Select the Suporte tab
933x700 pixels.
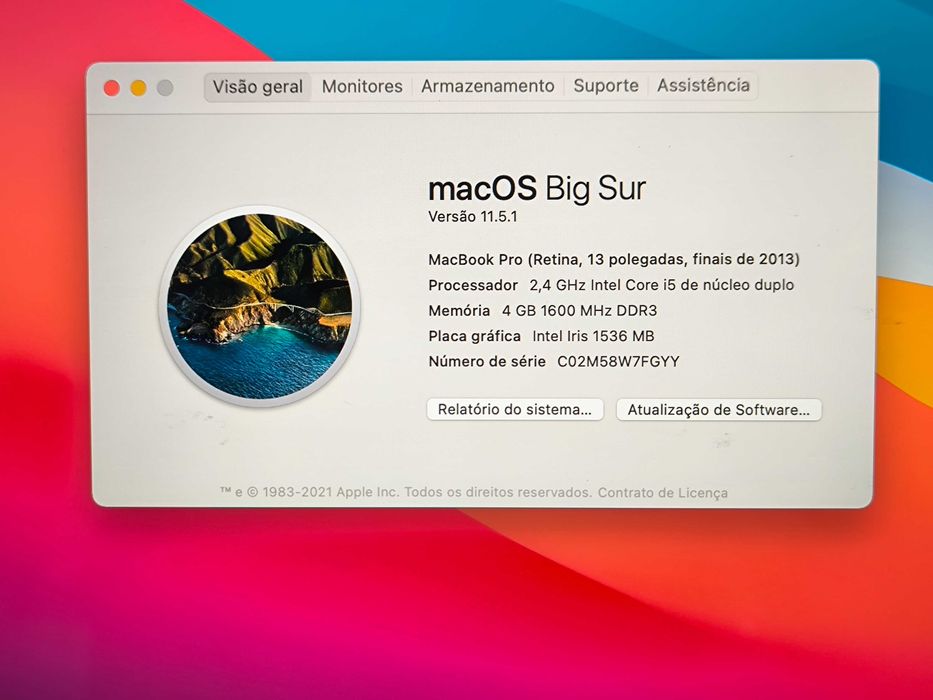[606, 86]
